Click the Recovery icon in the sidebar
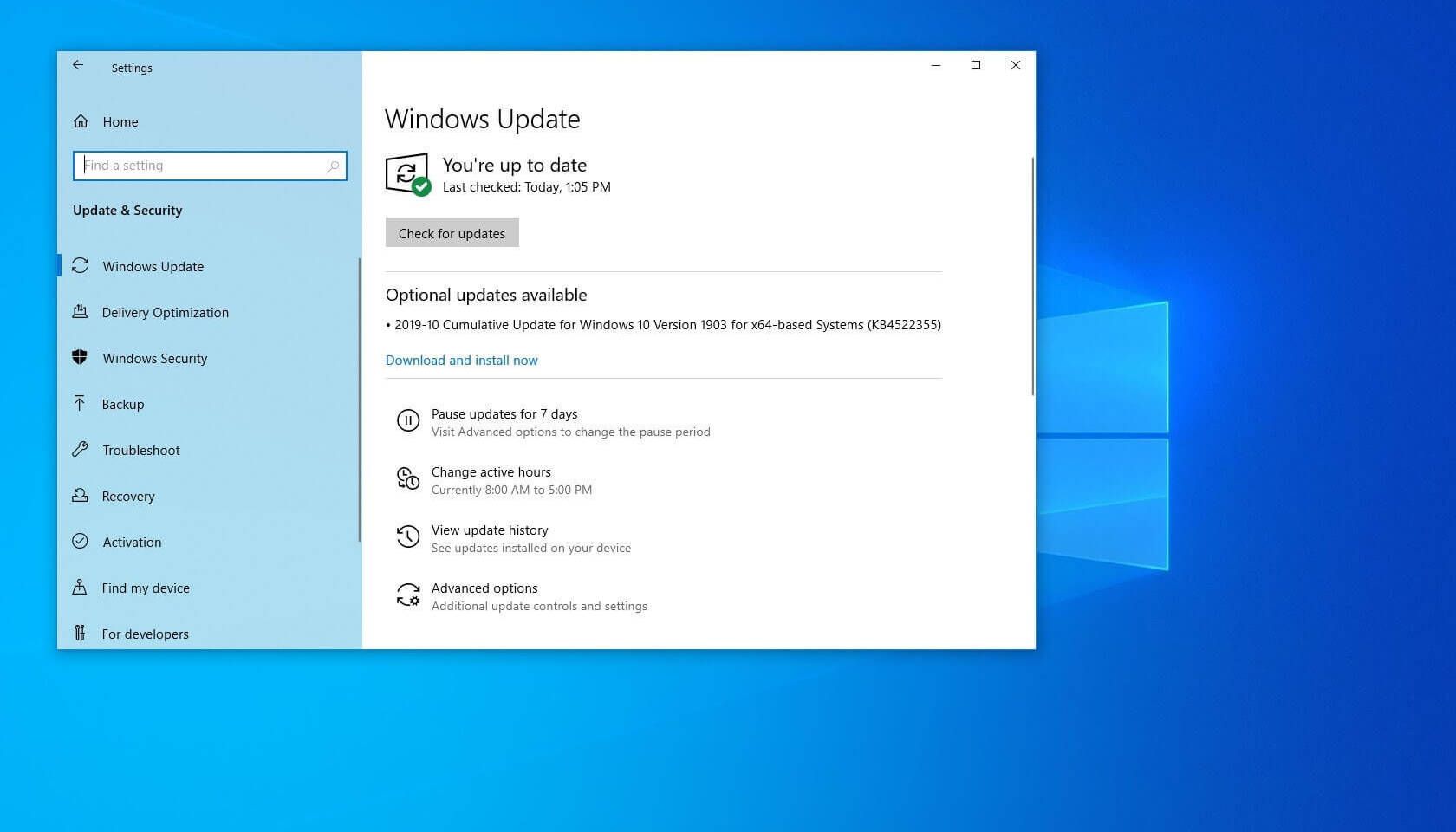 [79, 496]
